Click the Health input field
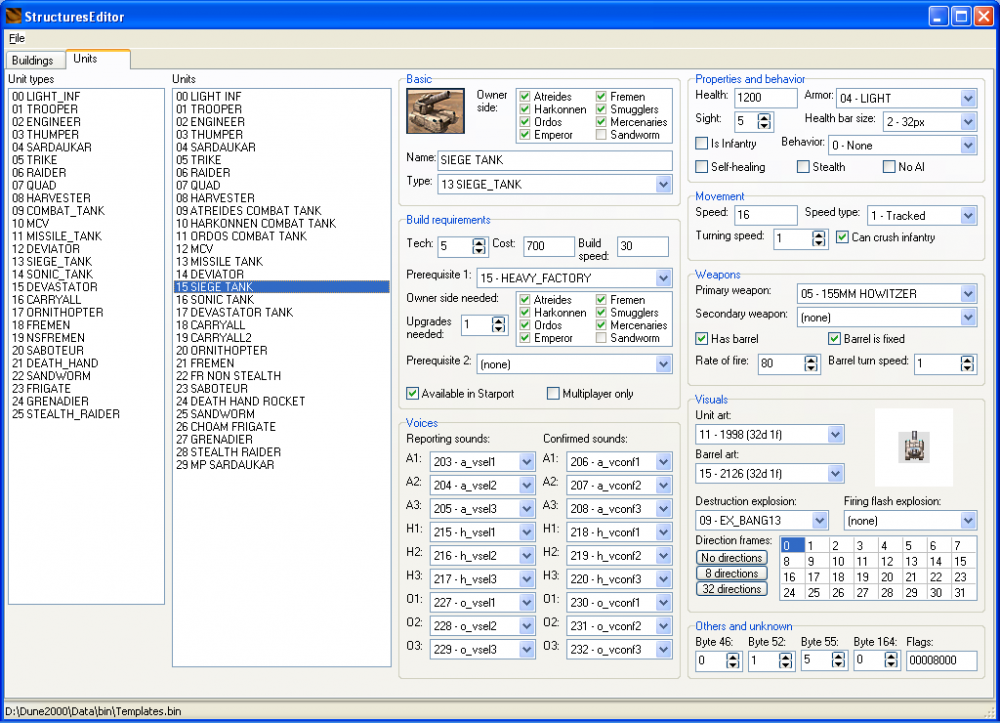Viewport: 1000px width, 723px height. [765, 98]
